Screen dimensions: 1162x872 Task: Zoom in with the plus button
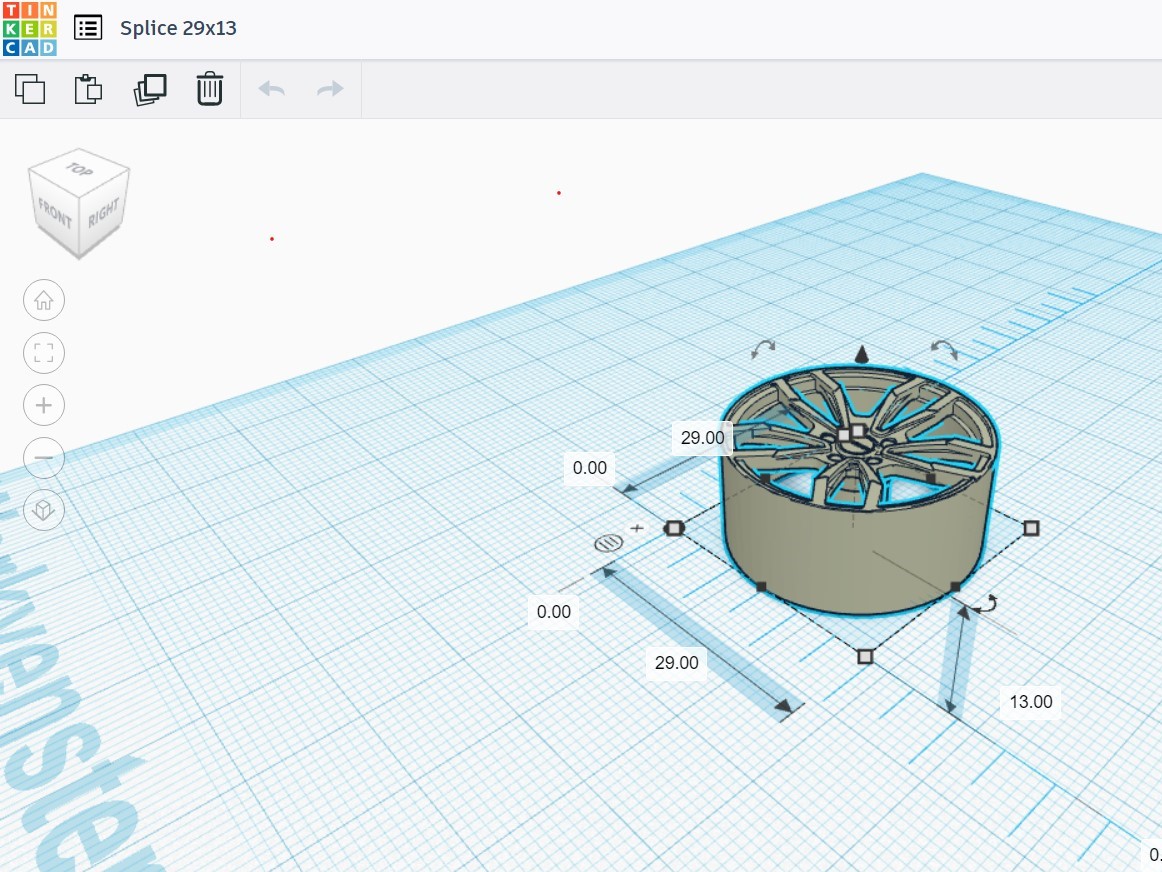pos(44,405)
